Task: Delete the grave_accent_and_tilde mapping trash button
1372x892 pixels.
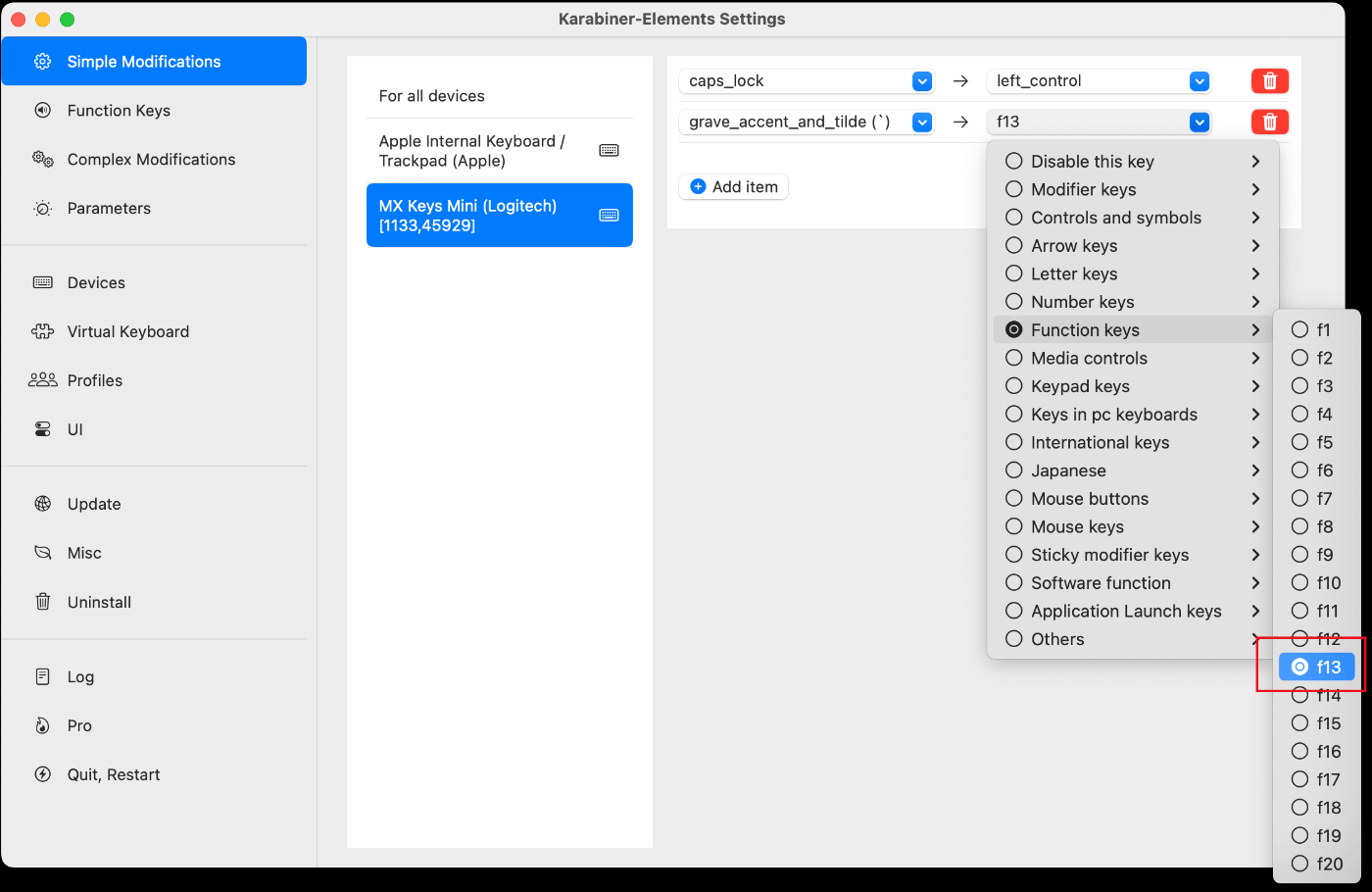Action: coord(1270,122)
